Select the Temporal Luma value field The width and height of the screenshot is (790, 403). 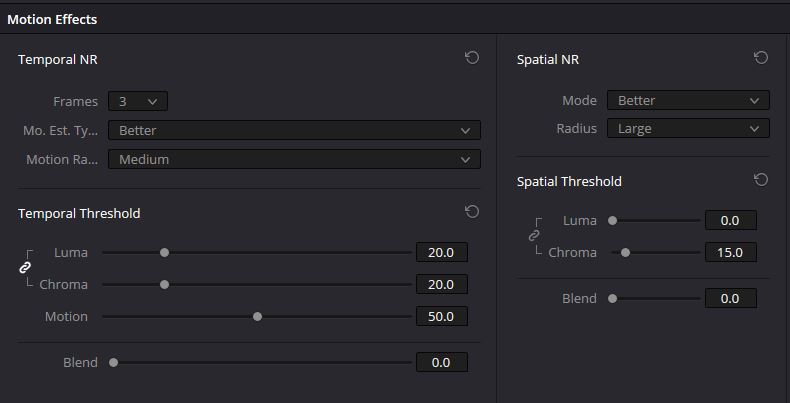point(441,253)
